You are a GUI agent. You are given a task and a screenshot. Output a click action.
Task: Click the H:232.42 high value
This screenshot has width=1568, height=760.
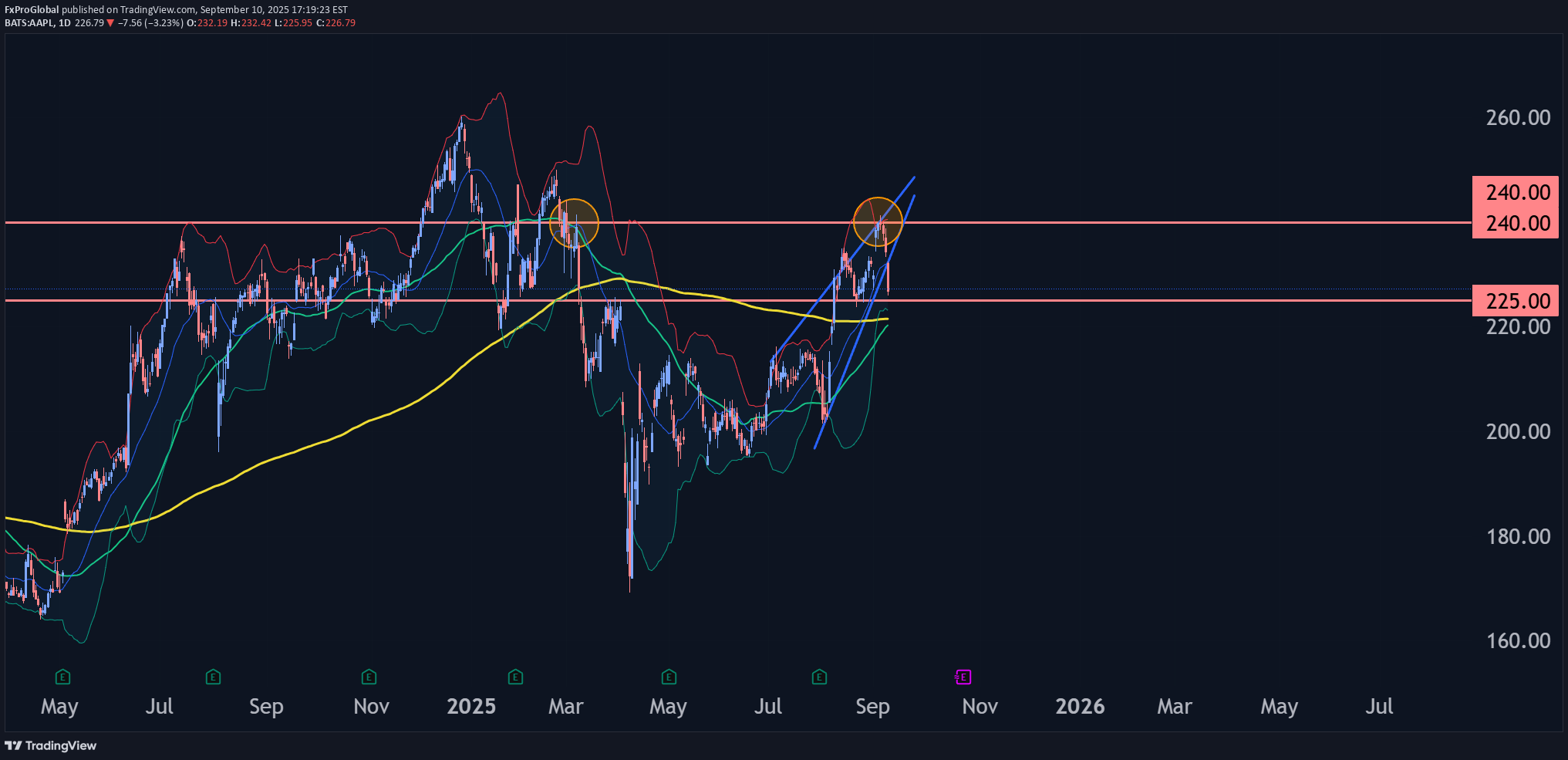(x=251, y=23)
